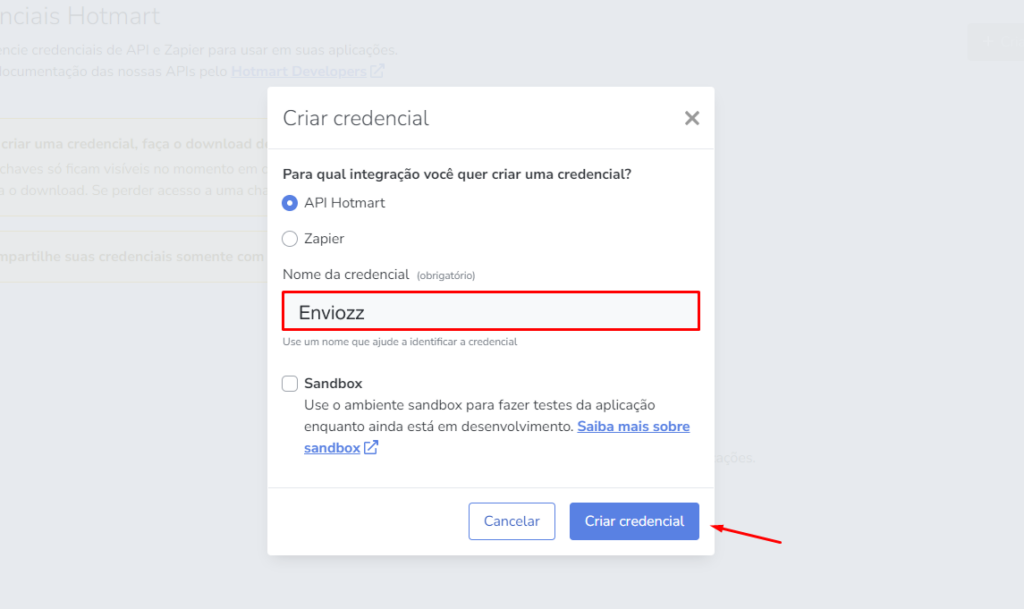Click external-link icon beside sandbox link
The height and width of the screenshot is (609, 1024).
coord(371,448)
